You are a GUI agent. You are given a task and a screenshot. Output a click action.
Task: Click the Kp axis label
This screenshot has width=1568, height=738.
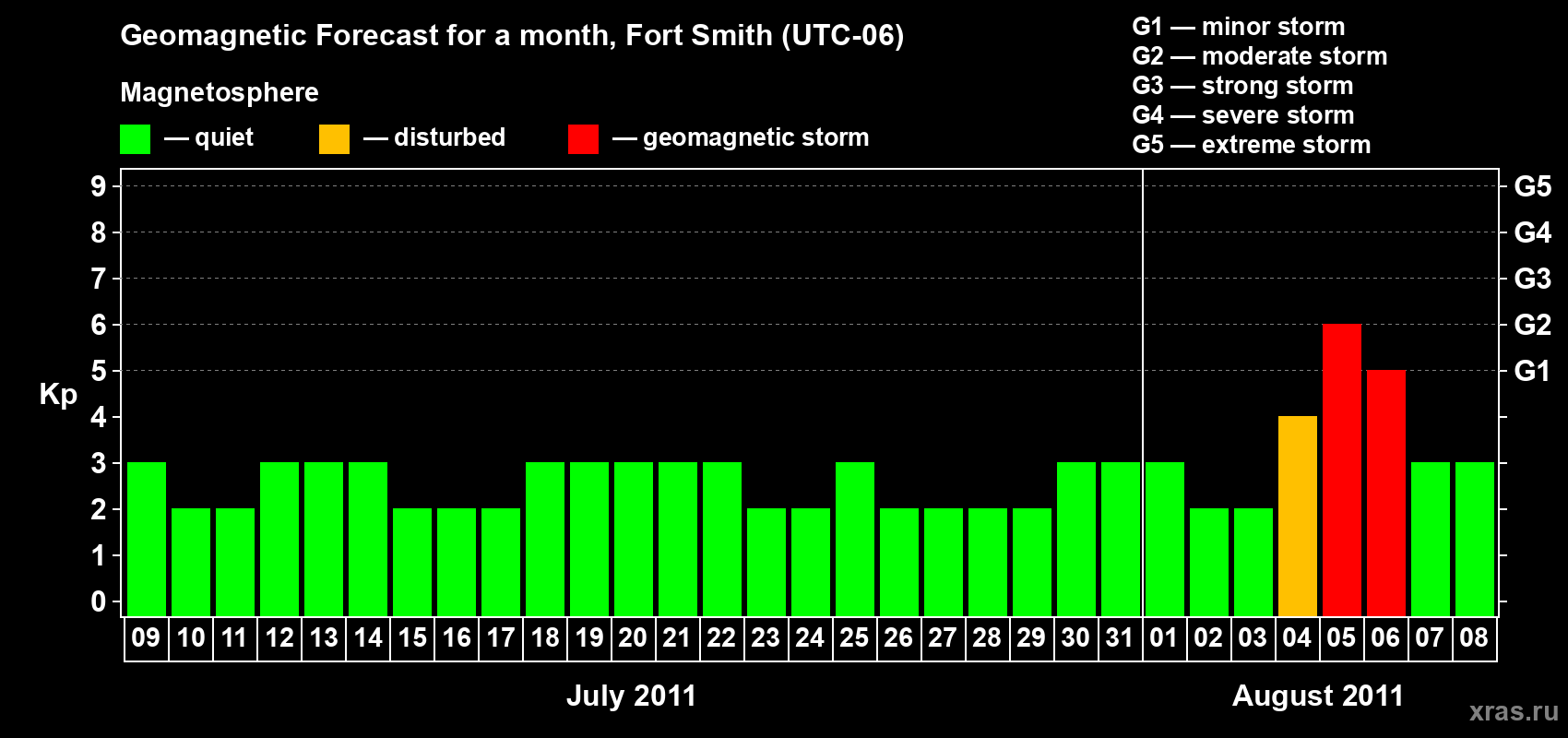[x=58, y=395]
